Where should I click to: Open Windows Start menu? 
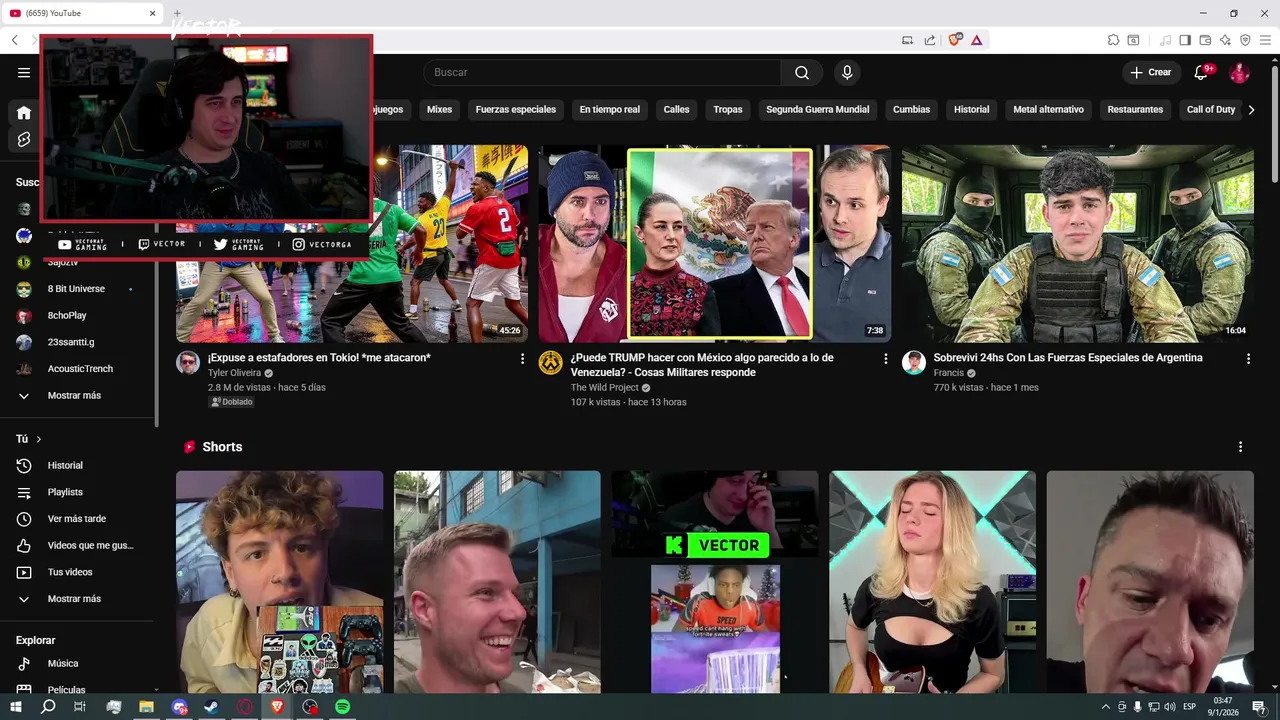15,707
